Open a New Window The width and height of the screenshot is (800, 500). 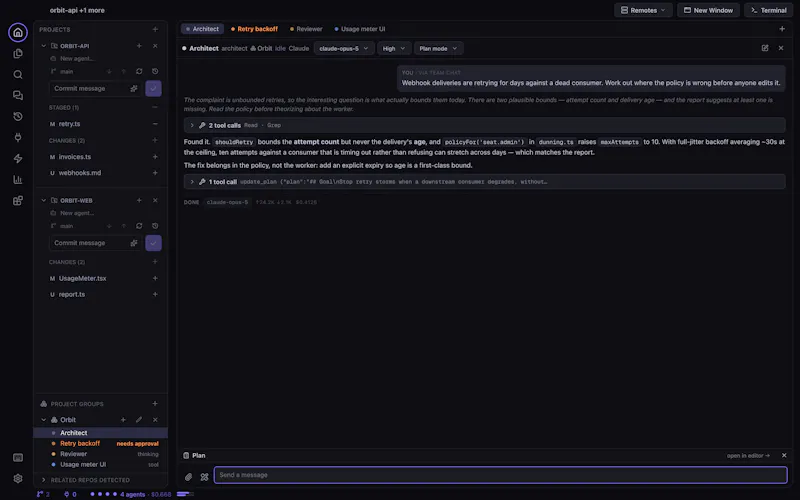[708, 10]
